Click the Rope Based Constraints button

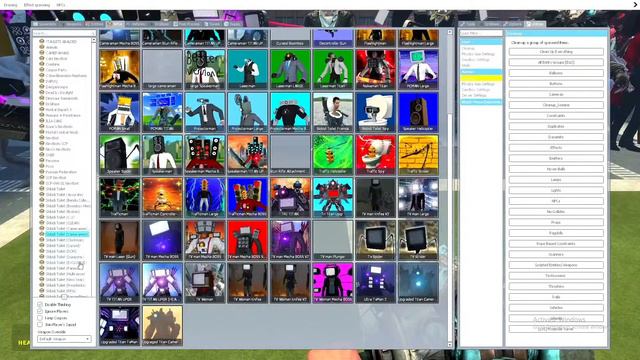click(556, 244)
